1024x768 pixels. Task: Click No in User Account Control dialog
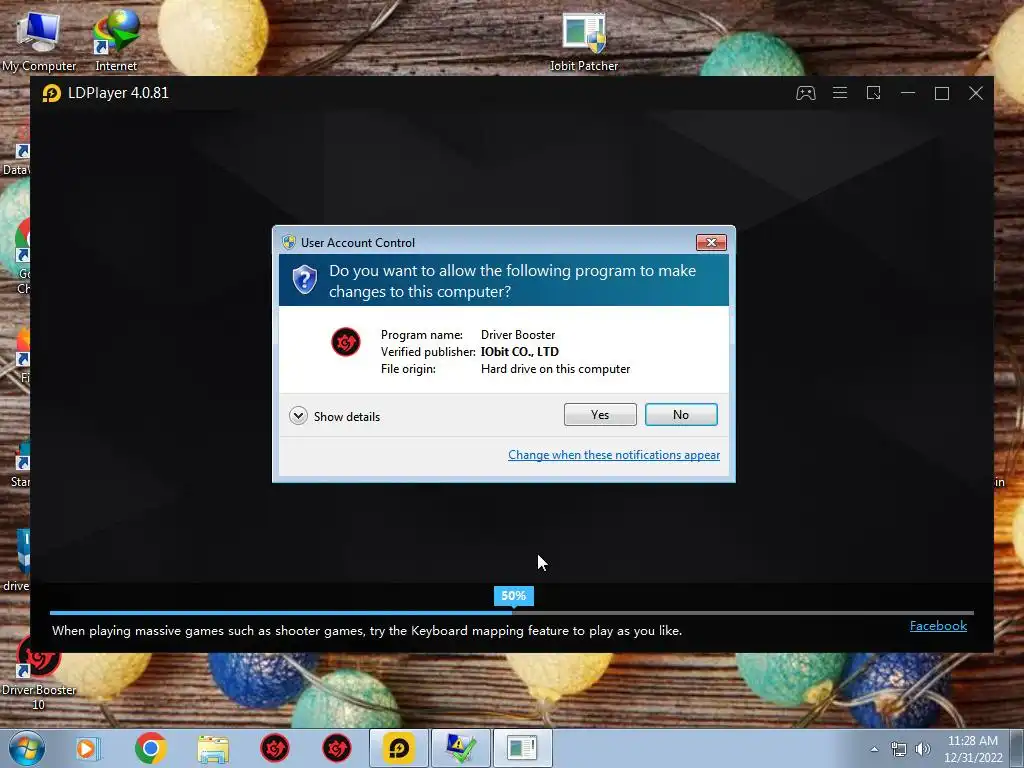point(680,415)
